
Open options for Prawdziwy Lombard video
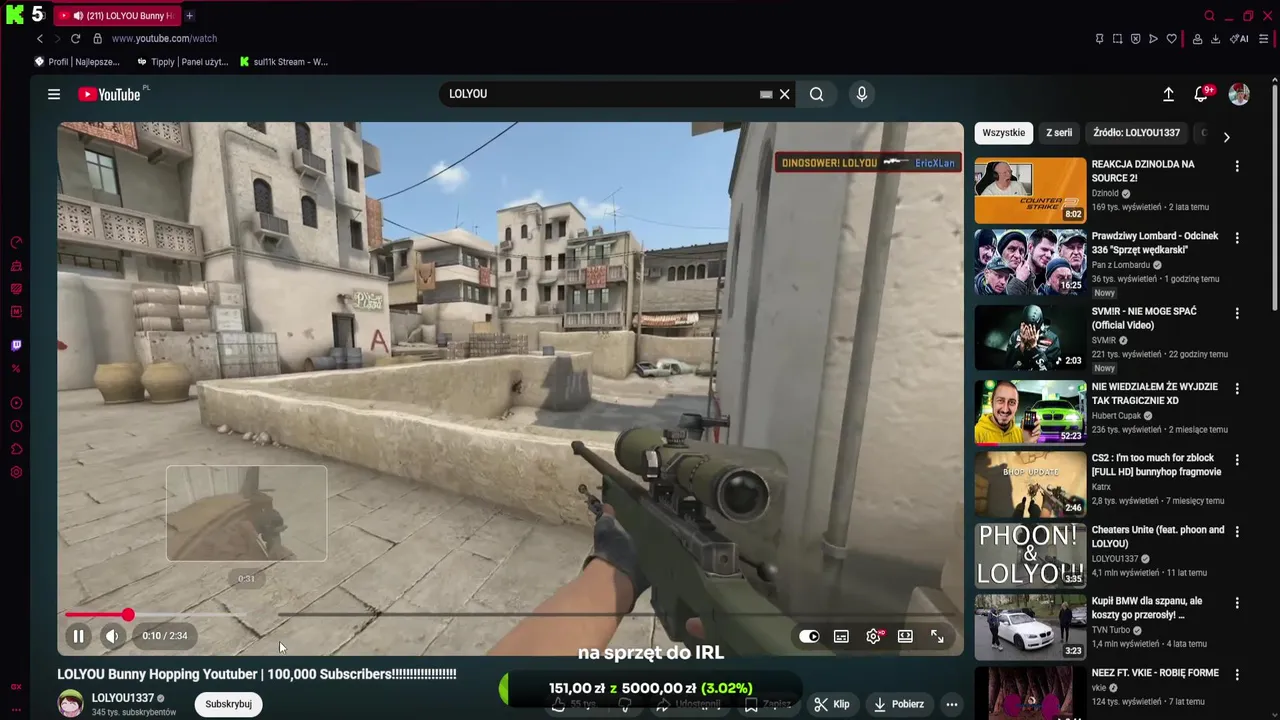click(x=1237, y=239)
